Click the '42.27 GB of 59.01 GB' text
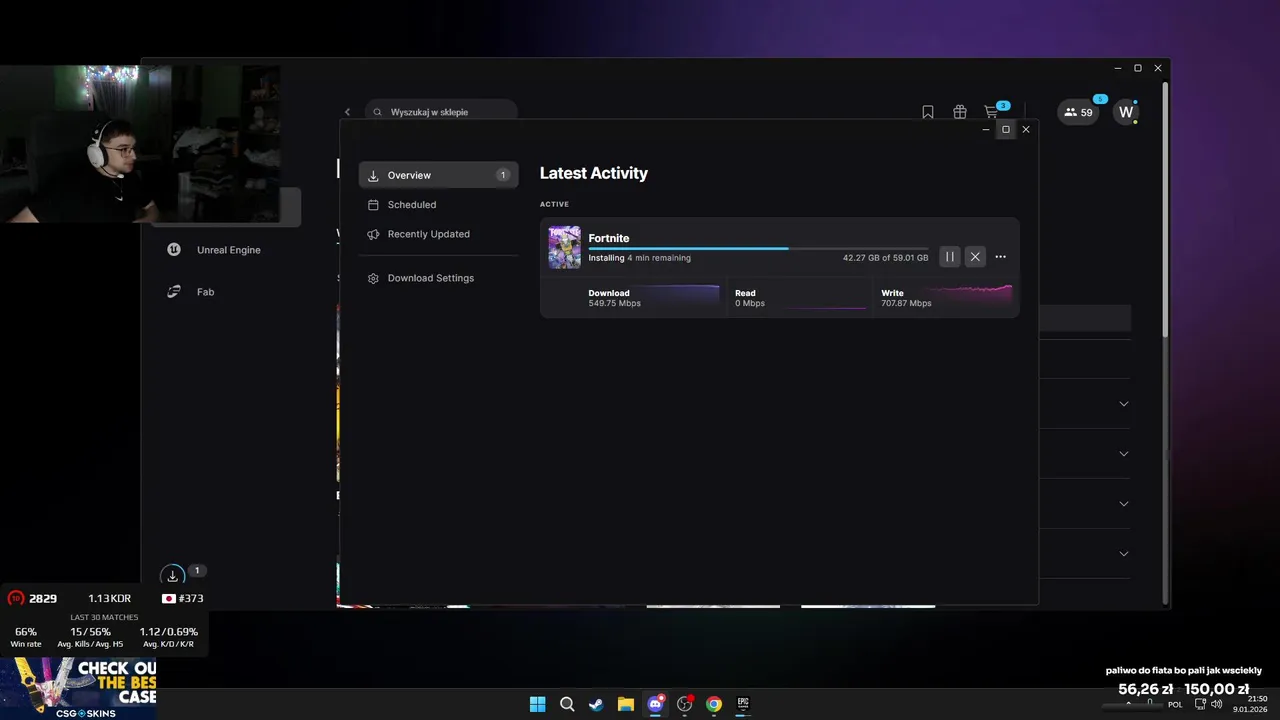This screenshot has width=1280, height=720. click(x=885, y=258)
